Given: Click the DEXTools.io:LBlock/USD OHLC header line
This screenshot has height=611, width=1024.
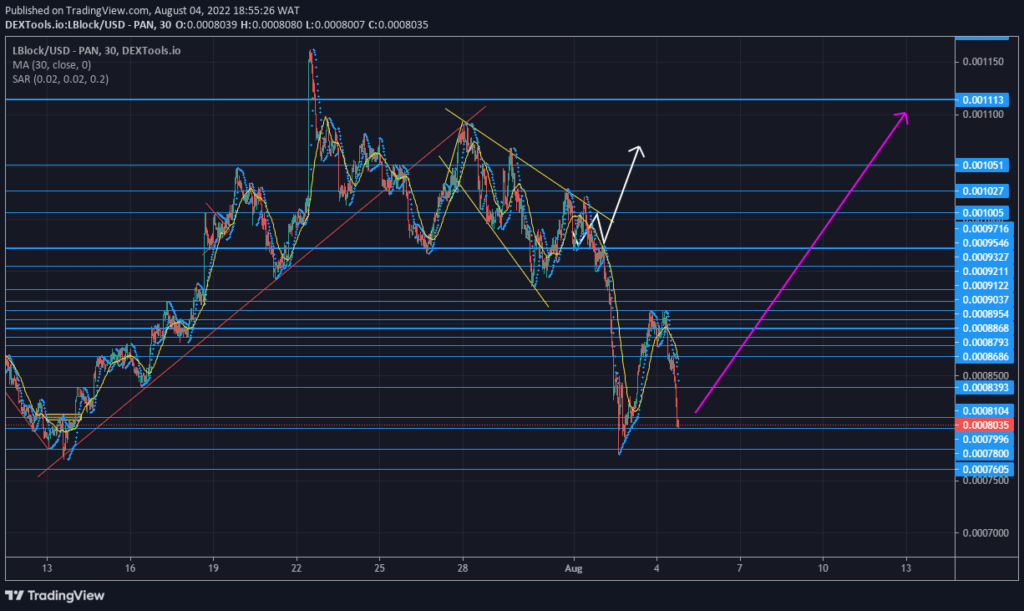Looking at the screenshot, I should (x=217, y=25).
